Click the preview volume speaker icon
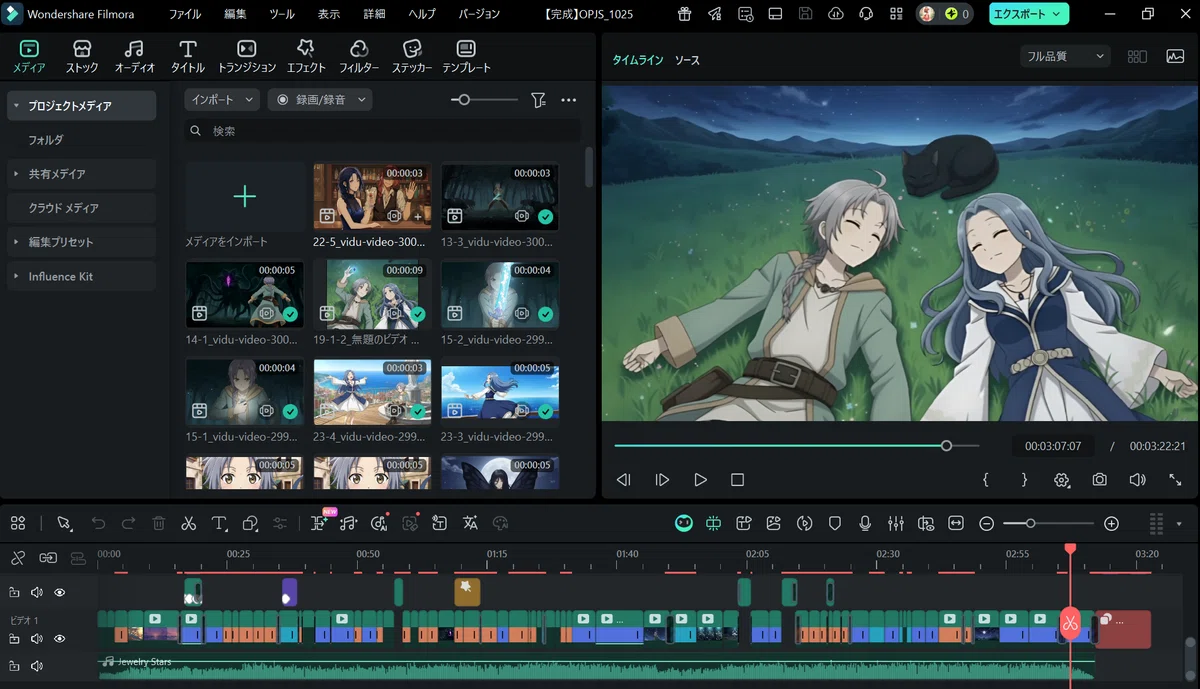 [x=1137, y=480]
